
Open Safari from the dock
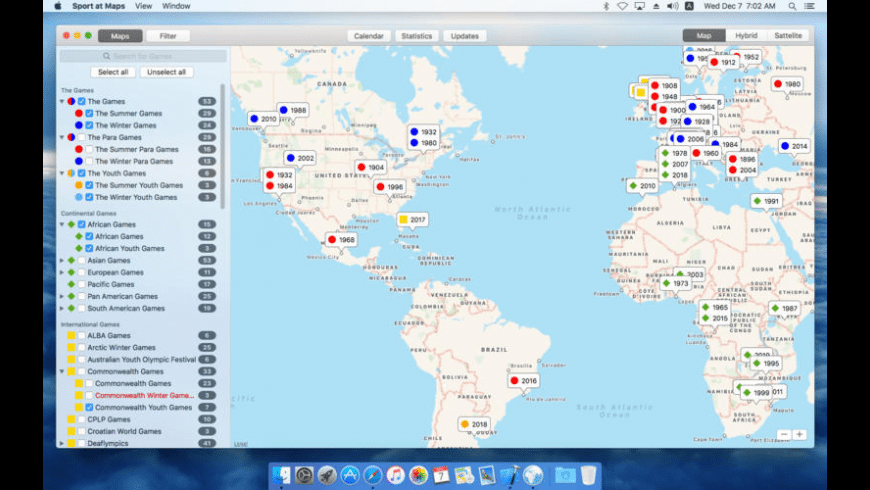pos(372,476)
